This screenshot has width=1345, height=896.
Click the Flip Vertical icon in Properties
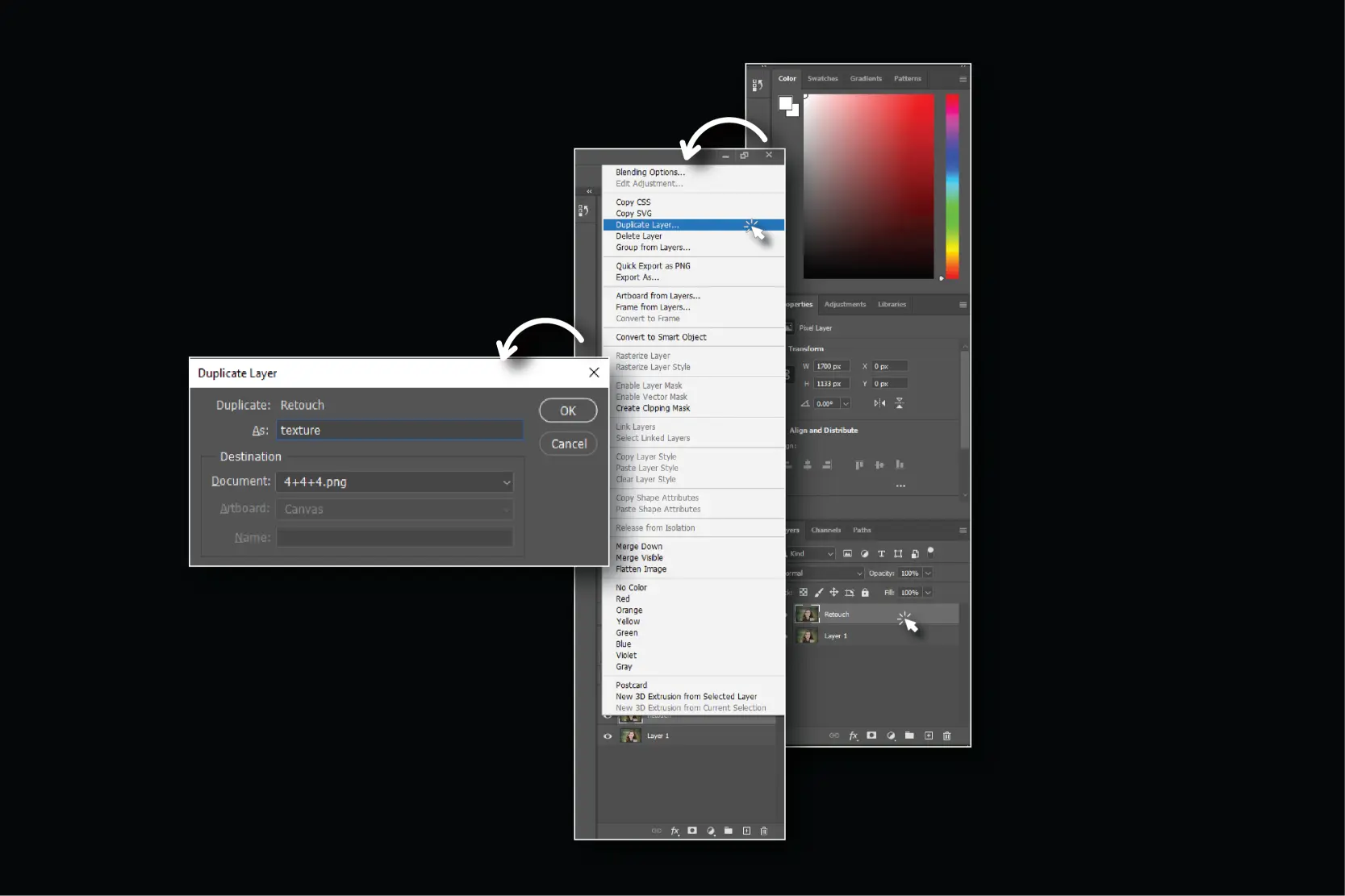tap(900, 403)
